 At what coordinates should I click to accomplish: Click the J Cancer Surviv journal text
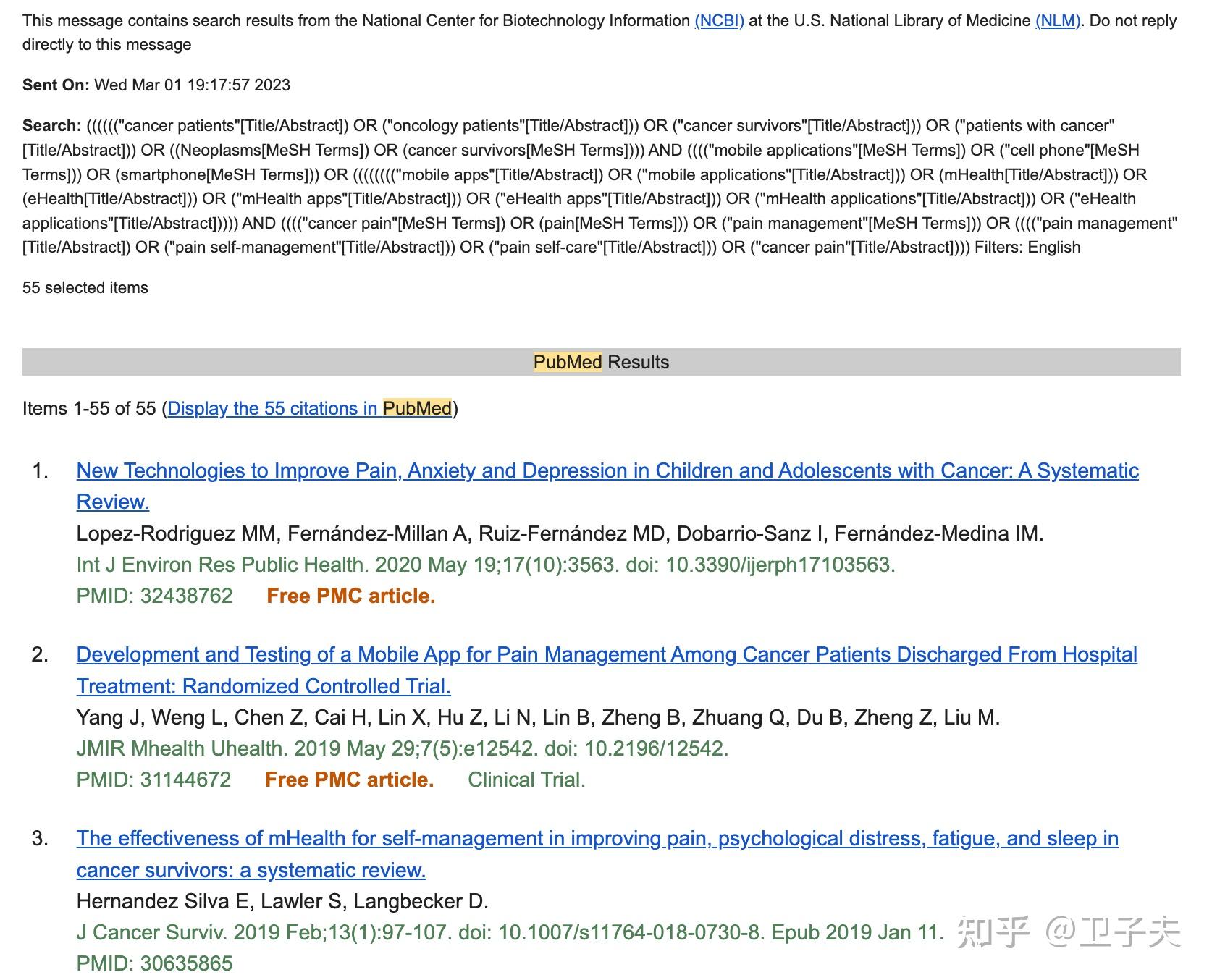(135, 933)
